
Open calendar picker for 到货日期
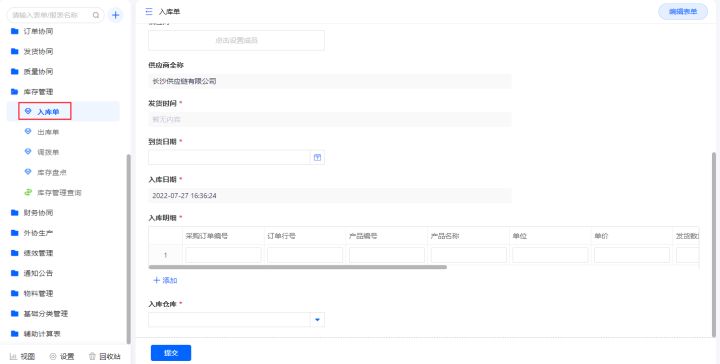317,157
